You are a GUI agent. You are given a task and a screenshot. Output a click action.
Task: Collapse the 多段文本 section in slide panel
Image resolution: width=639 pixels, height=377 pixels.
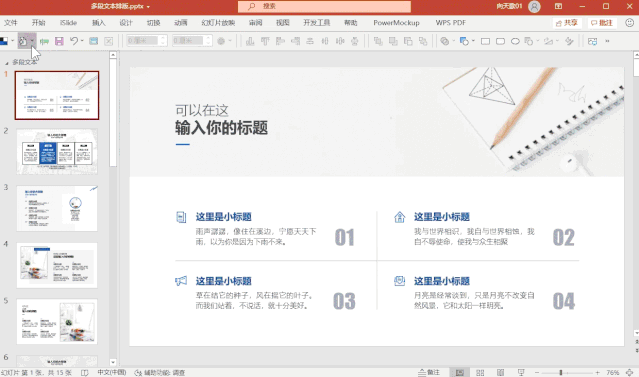(x=7, y=63)
